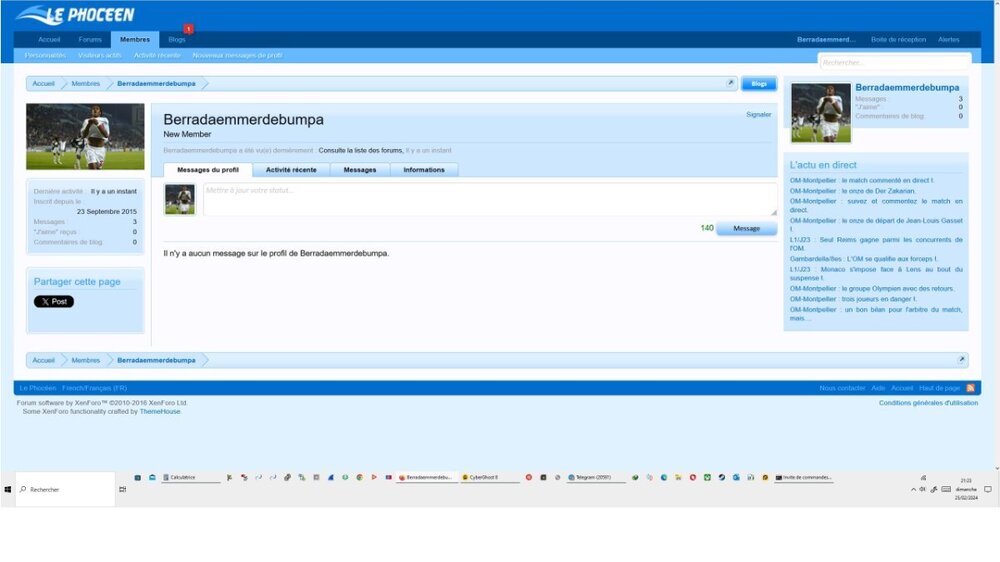Click the open-quick-navigation icon beside Blogs button

731,84
